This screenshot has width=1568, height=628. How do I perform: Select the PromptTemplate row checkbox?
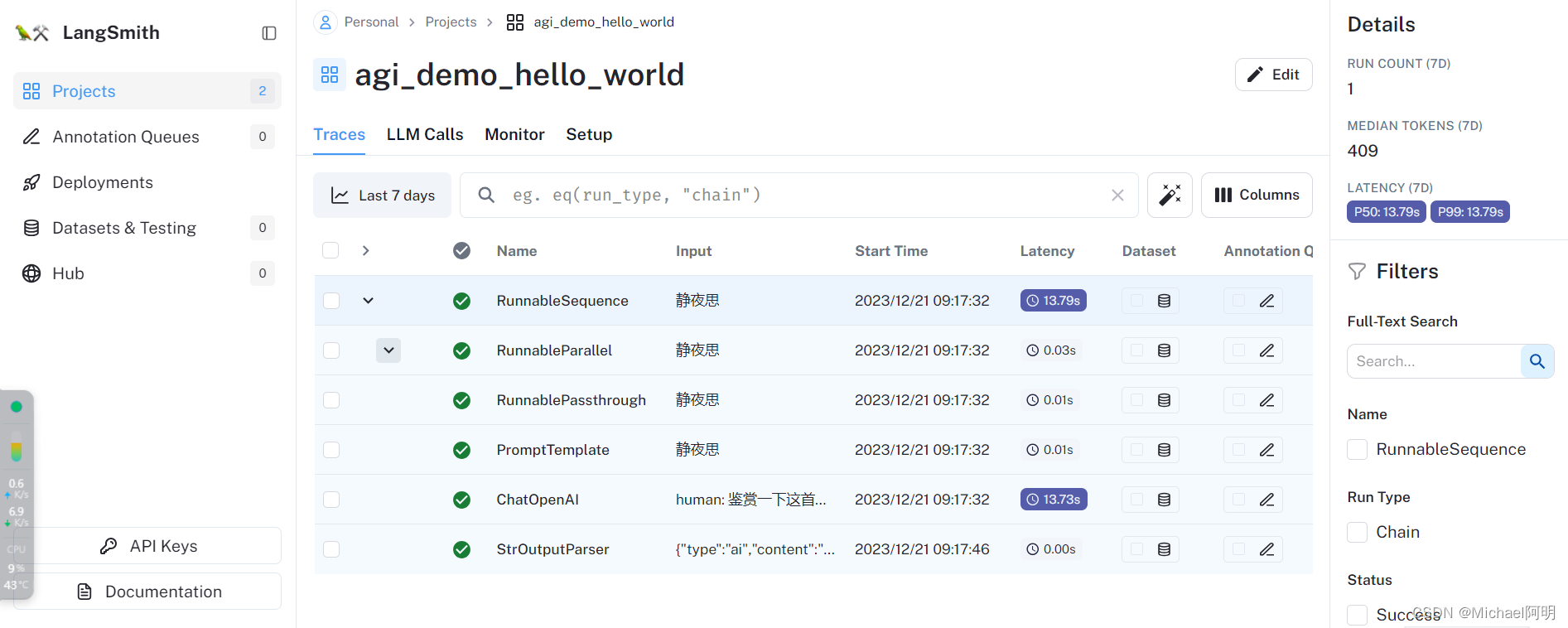click(331, 450)
